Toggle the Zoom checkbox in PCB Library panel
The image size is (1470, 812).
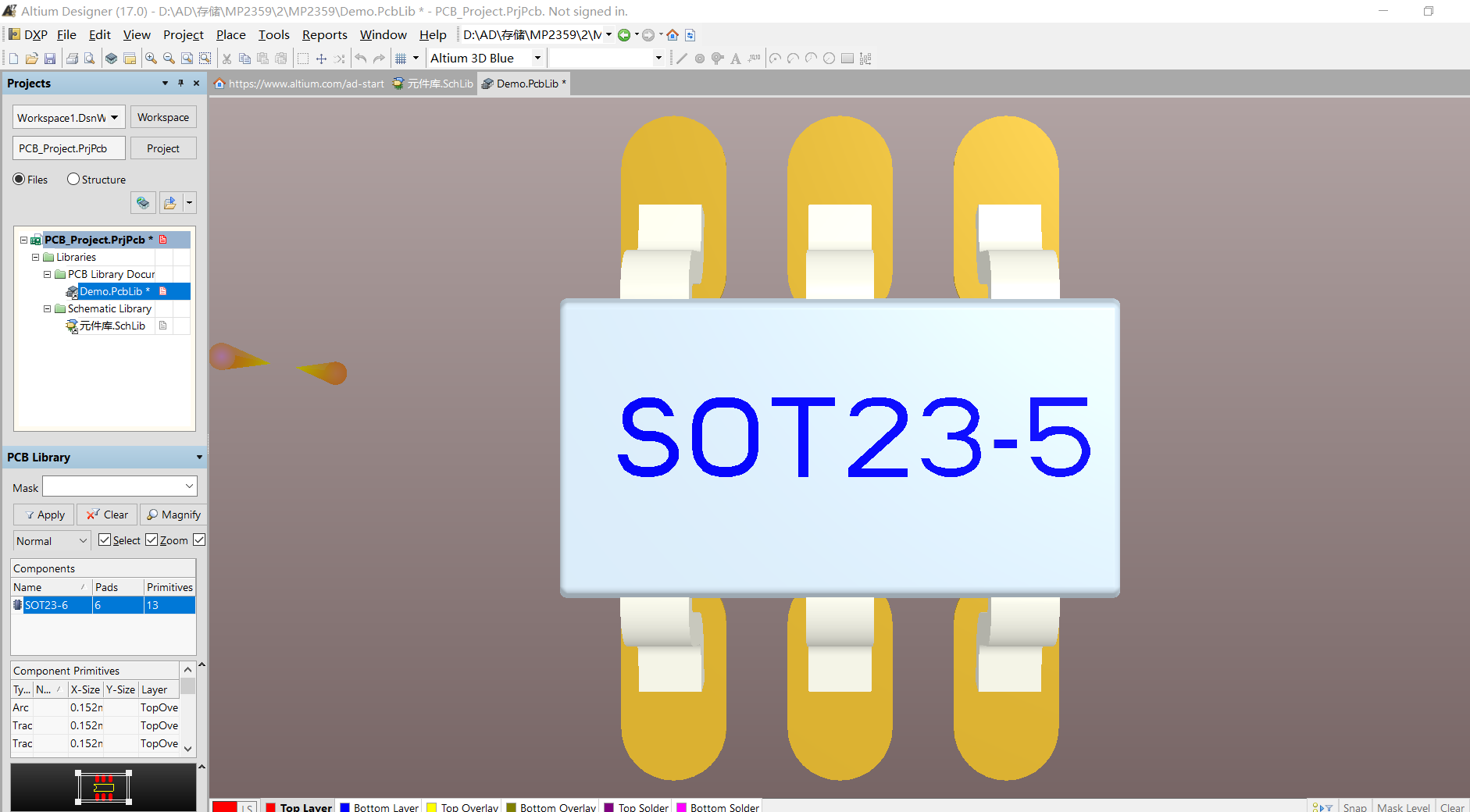[152, 540]
